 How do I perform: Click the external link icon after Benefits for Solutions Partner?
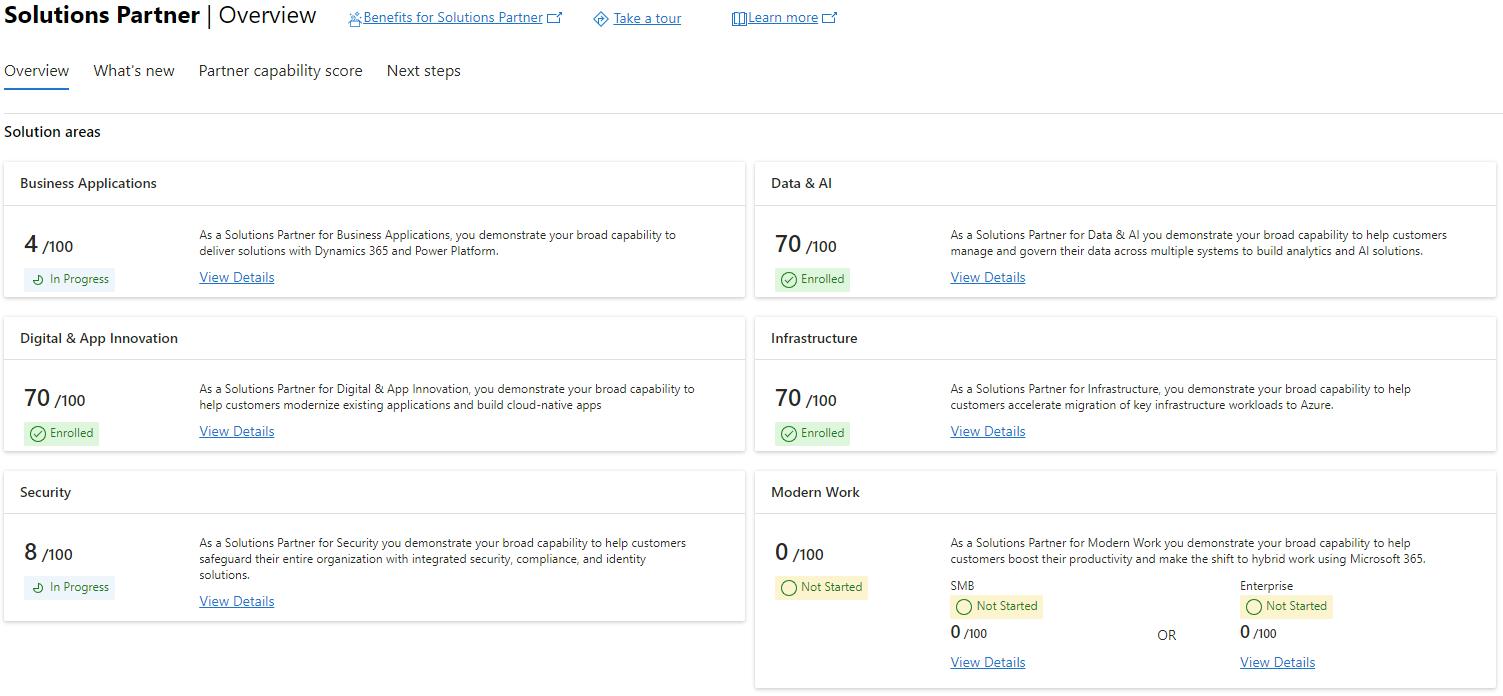point(554,18)
